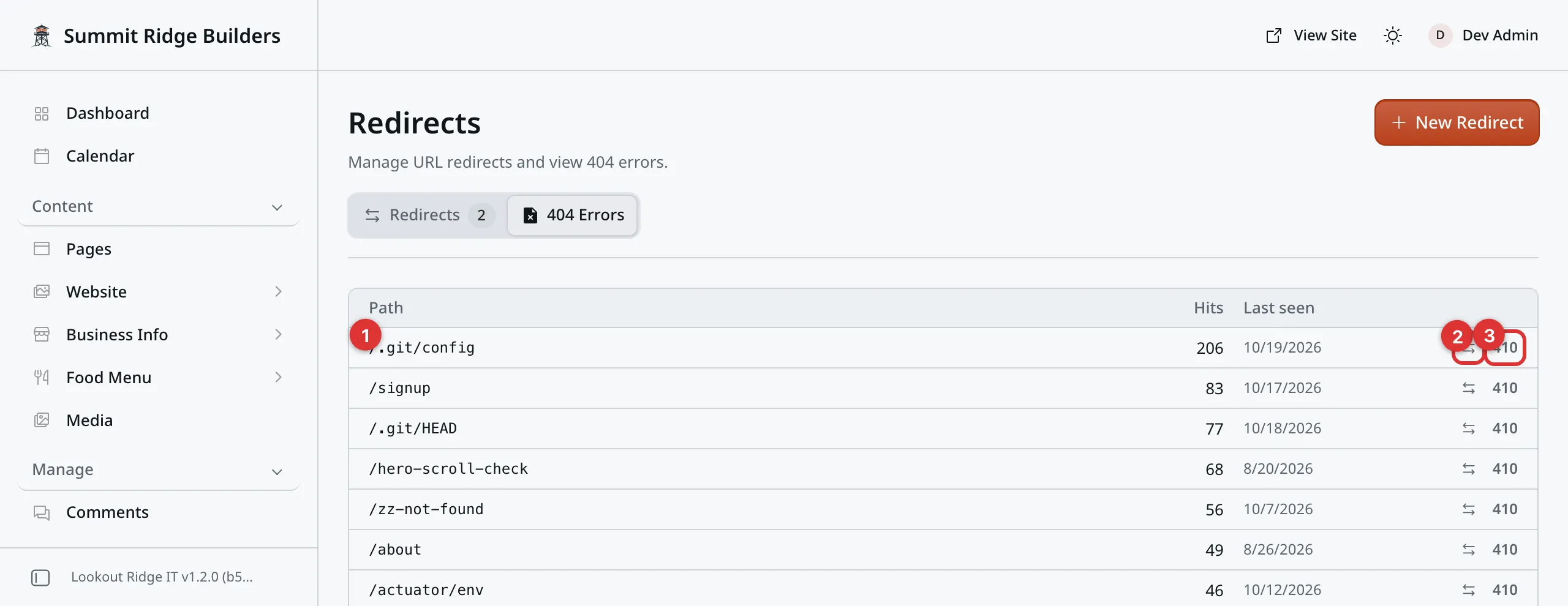Collapse the Manage section in the sidebar

158,469
